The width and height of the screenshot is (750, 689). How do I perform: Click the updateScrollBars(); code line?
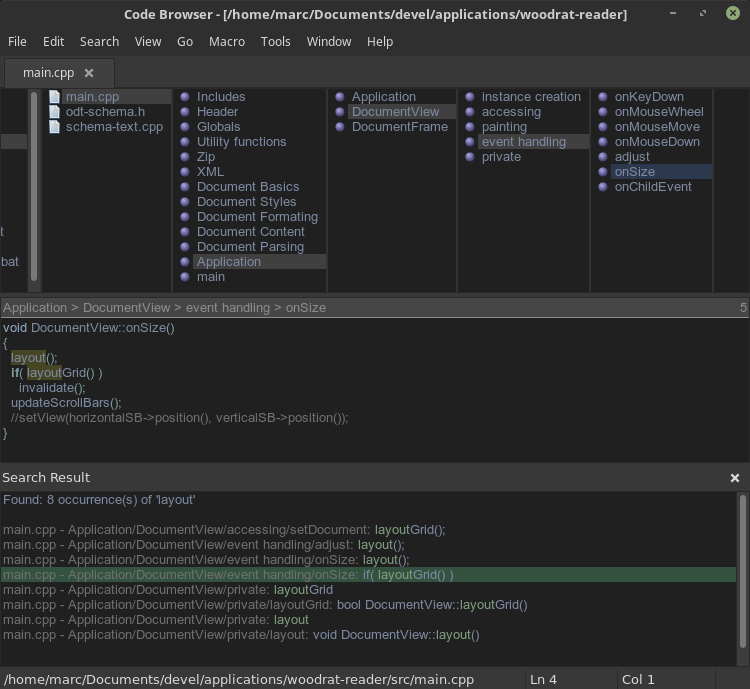[66, 403]
